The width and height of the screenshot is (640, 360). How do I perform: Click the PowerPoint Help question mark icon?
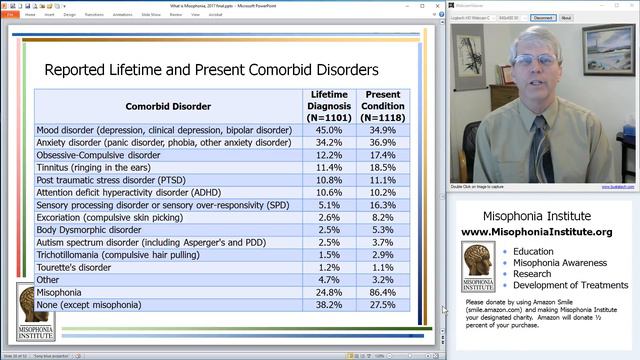coord(441,14)
